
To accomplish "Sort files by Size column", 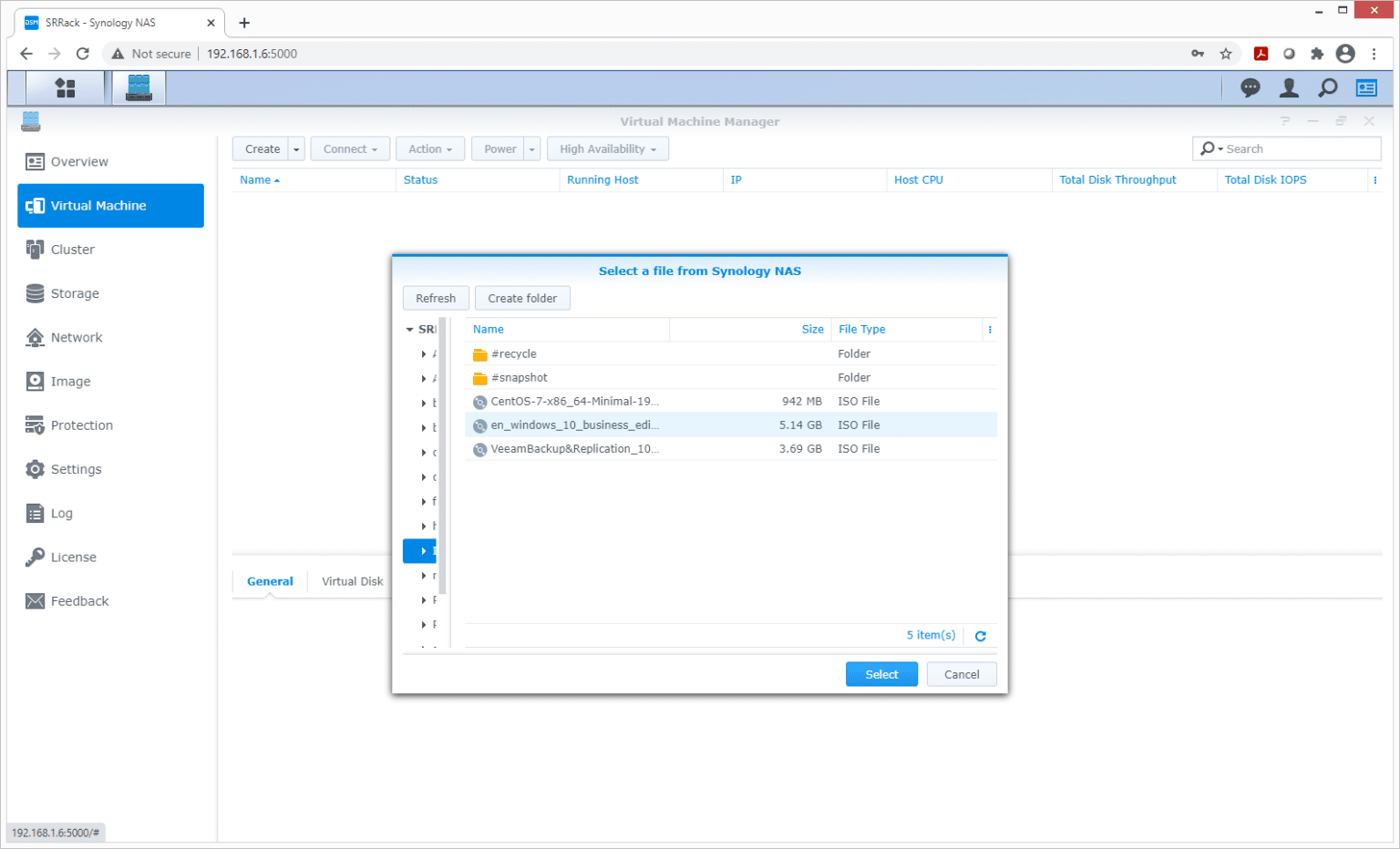I will tap(750, 330).
